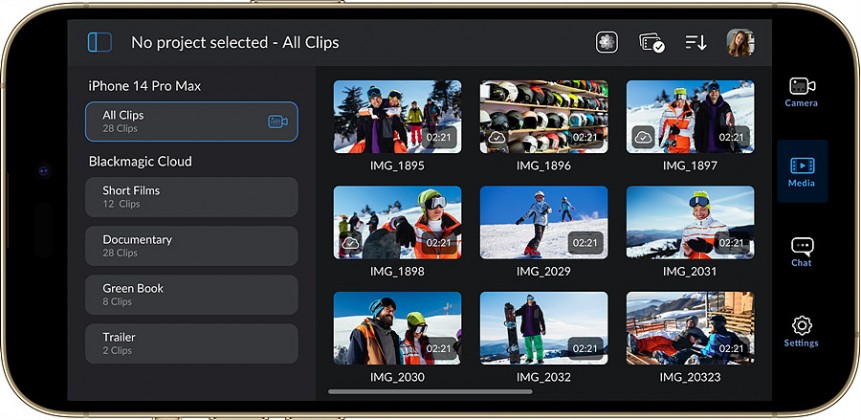Screen dimensions: 861x420
Task: Select the IMG_1898 clip thumbnail
Action: click(398, 222)
